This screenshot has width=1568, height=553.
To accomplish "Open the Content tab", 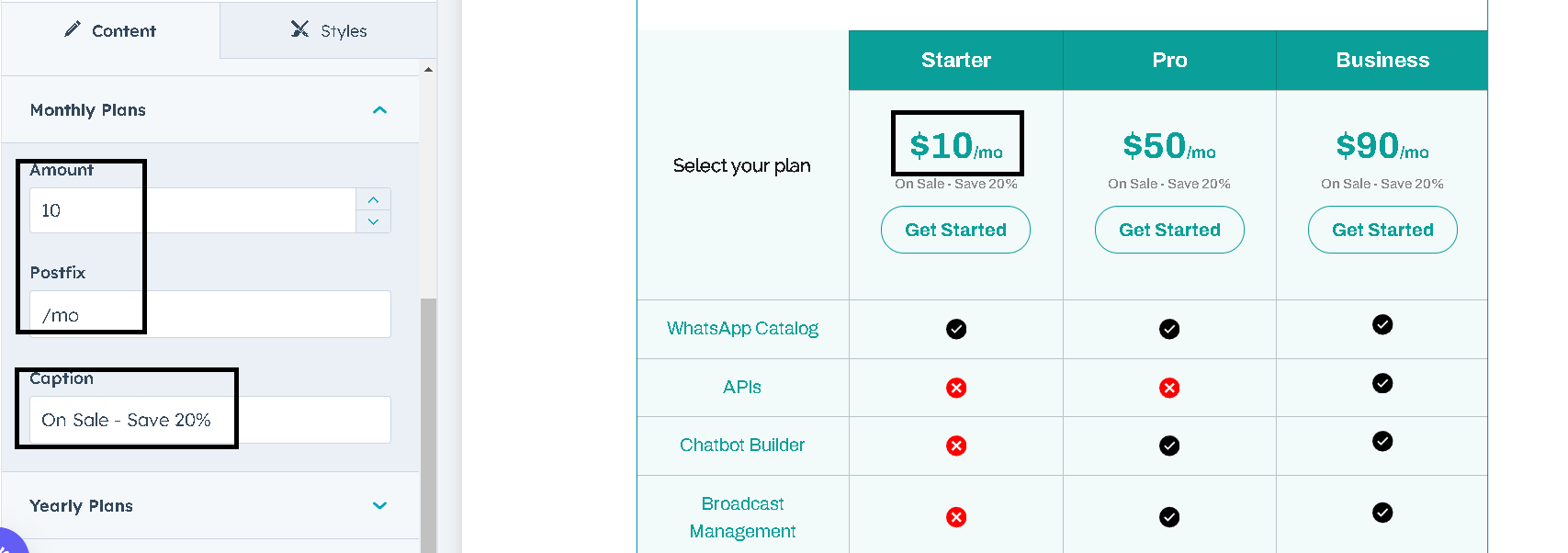I will [110, 30].
